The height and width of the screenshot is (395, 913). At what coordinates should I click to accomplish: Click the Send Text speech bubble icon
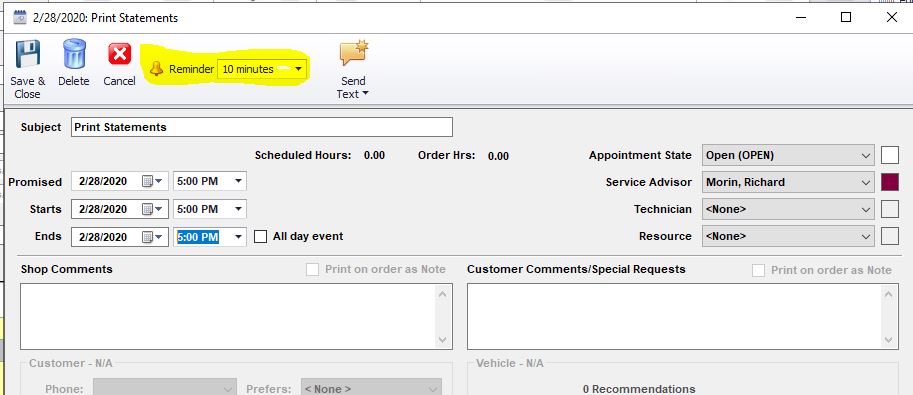(354, 53)
